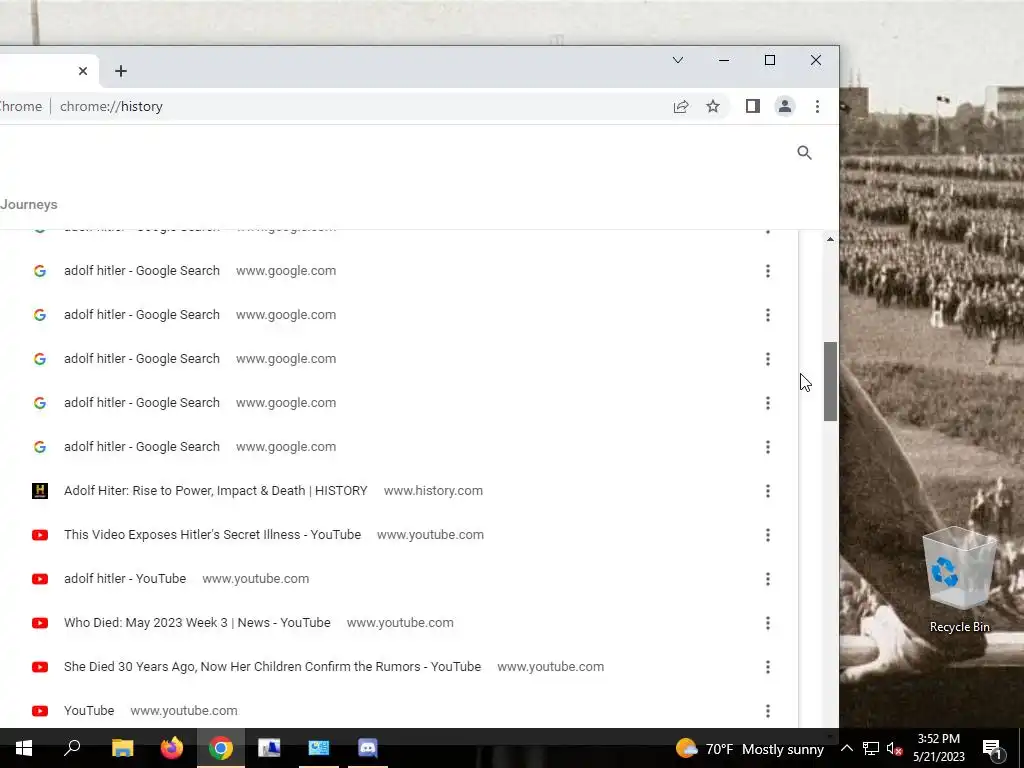Viewport: 1024px width, 768px height.
Task: Click YouTube favicon beside She Died 30 Years Ago
Action: pyautogui.click(x=40, y=667)
